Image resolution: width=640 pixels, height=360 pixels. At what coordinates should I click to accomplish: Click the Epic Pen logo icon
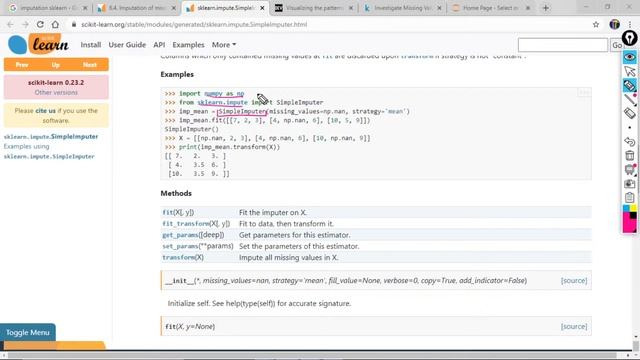click(629, 38)
